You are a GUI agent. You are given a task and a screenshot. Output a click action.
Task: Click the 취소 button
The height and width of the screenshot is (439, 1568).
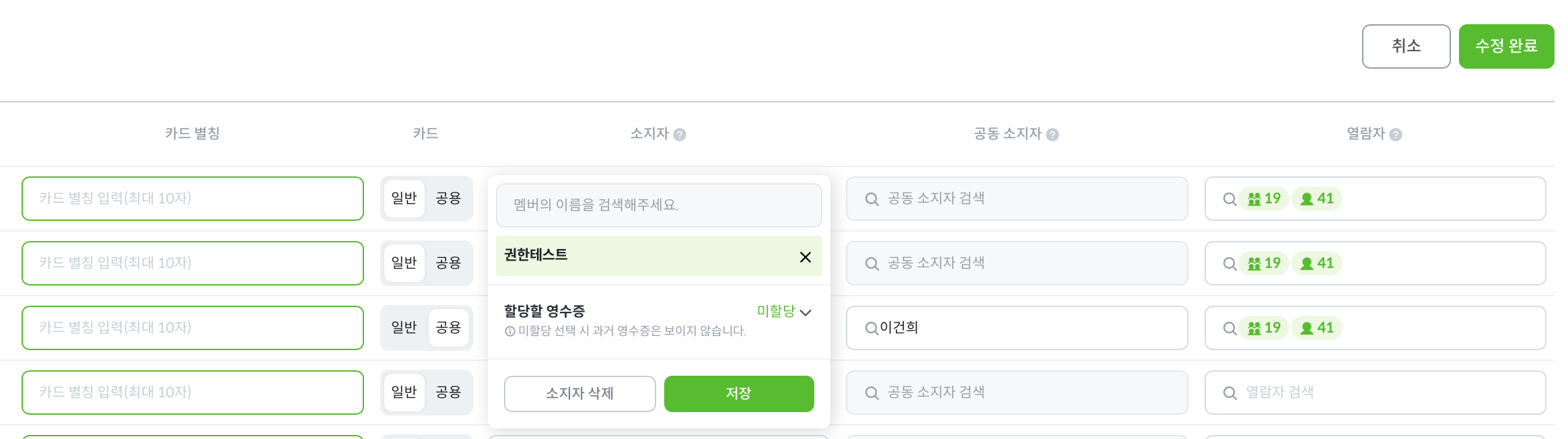click(x=1406, y=46)
